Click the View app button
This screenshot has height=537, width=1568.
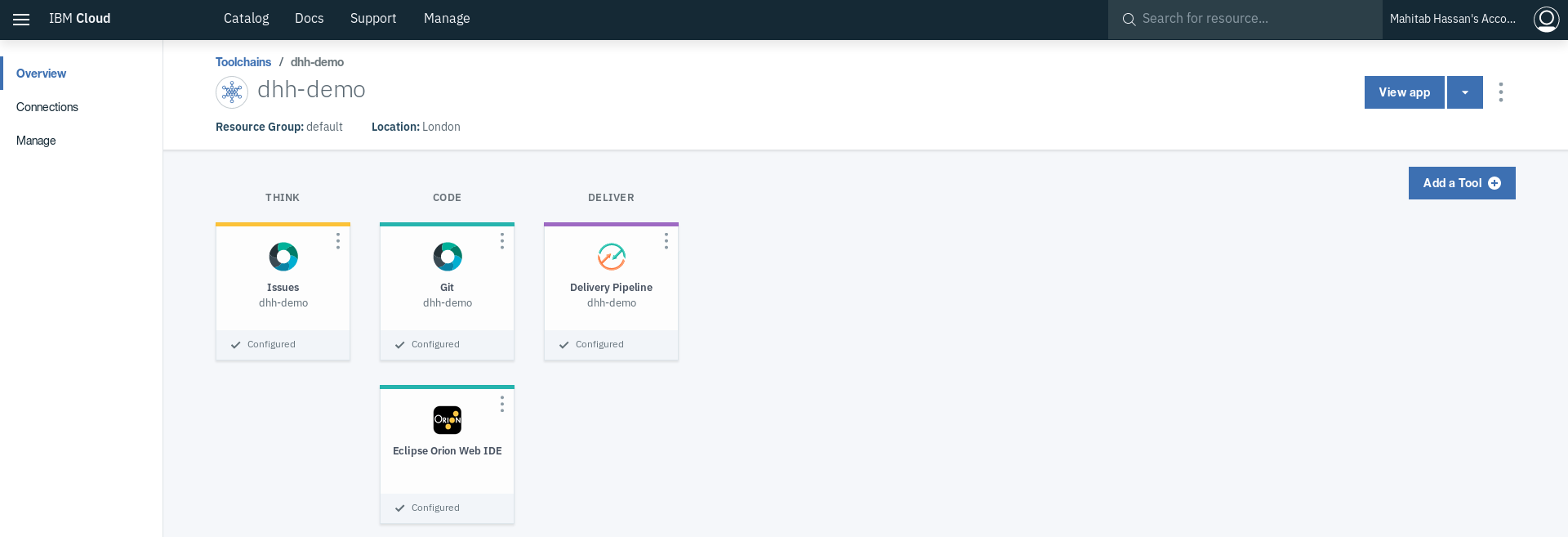pyautogui.click(x=1405, y=92)
